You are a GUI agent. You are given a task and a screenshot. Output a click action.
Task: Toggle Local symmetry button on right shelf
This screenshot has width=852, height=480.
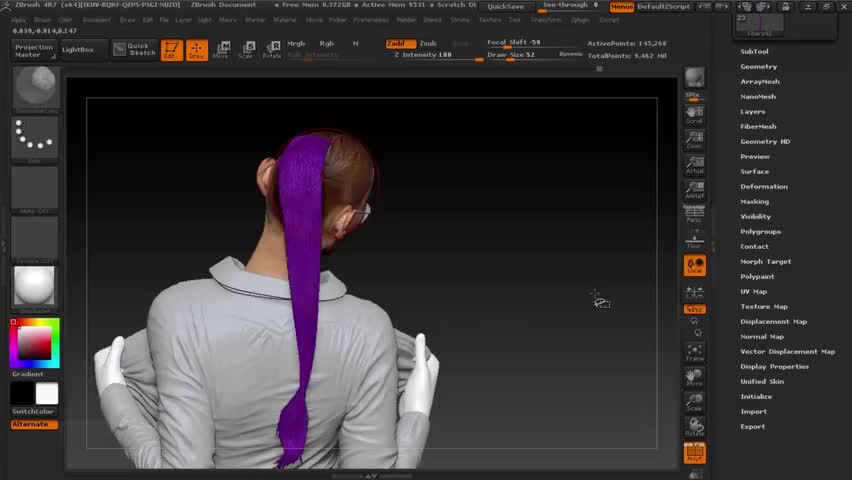coord(694,265)
